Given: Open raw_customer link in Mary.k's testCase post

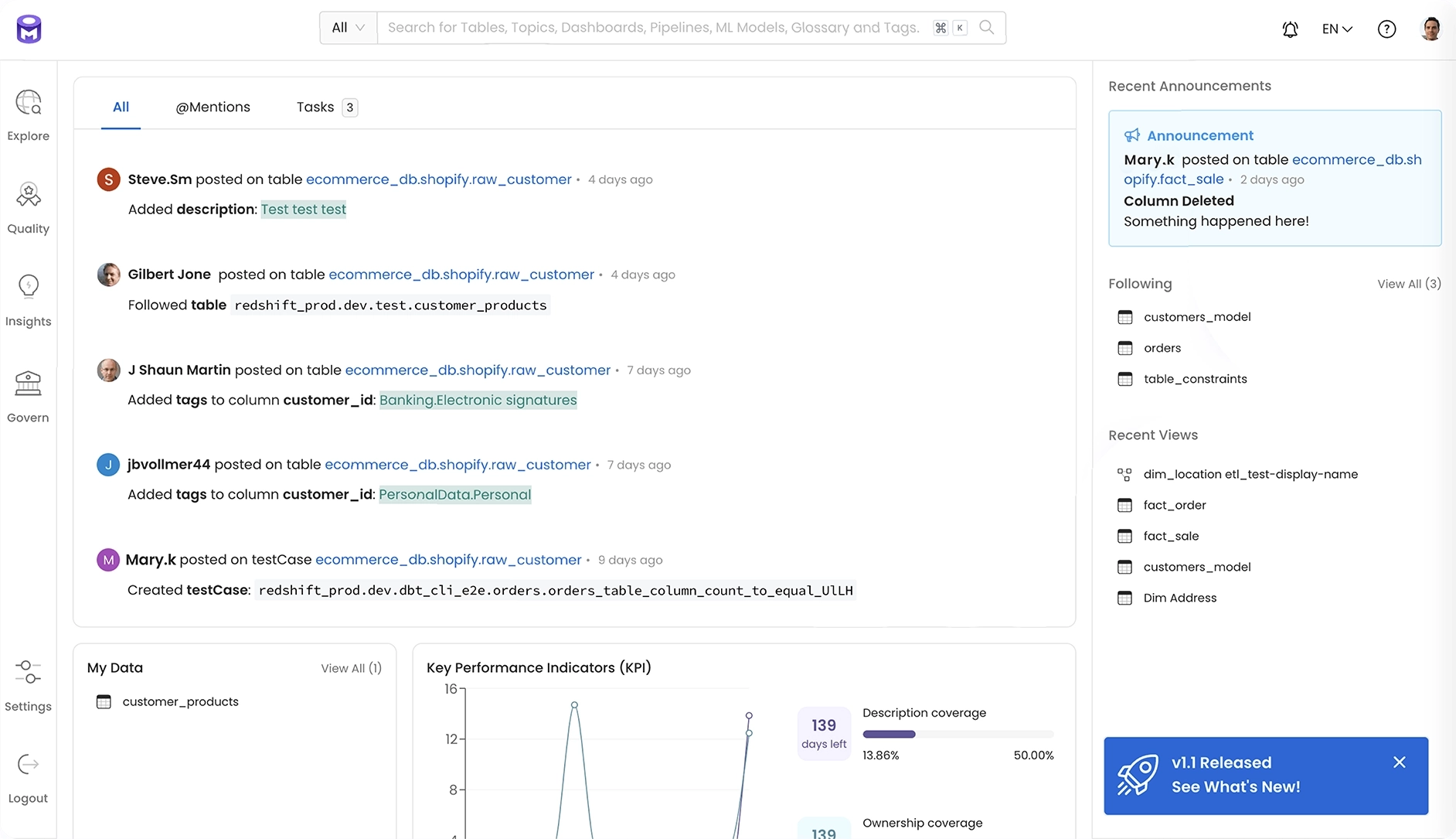Looking at the screenshot, I should pyautogui.click(x=448, y=560).
